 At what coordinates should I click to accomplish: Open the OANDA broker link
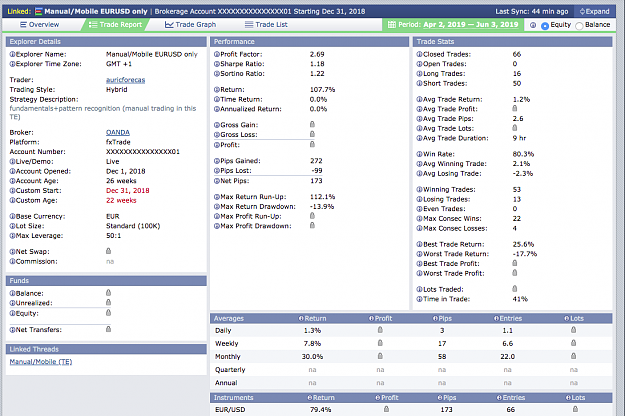tap(118, 132)
